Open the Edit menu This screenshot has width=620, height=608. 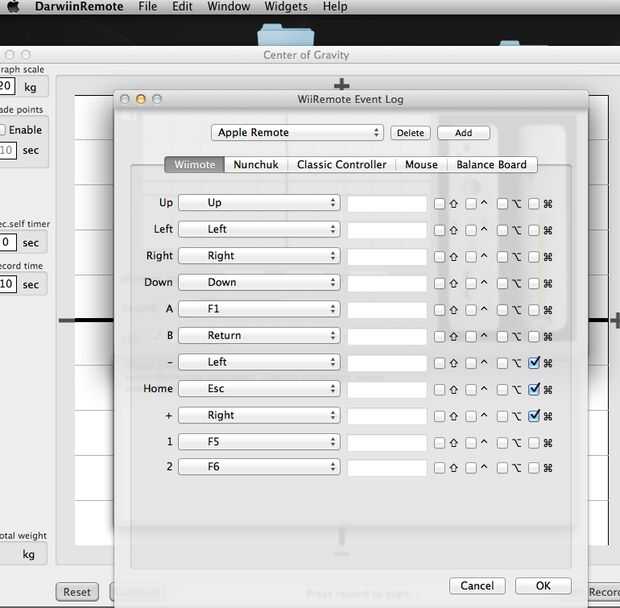182,6
